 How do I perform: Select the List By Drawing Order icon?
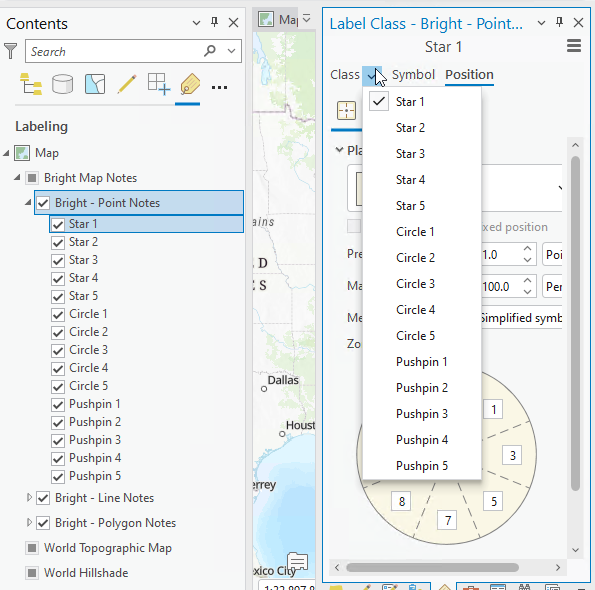click(31, 84)
